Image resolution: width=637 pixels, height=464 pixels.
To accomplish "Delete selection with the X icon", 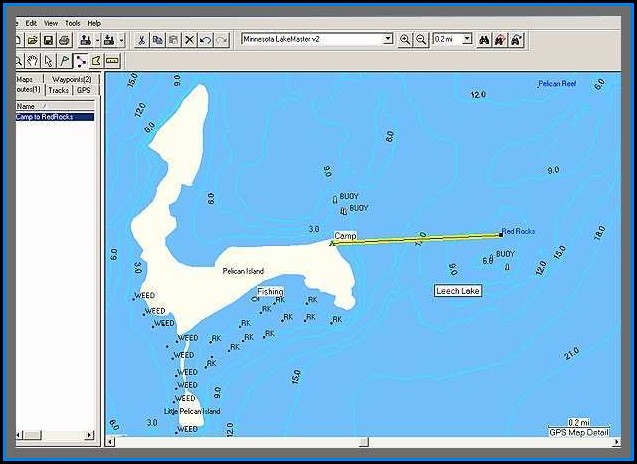I will [x=189, y=40].
